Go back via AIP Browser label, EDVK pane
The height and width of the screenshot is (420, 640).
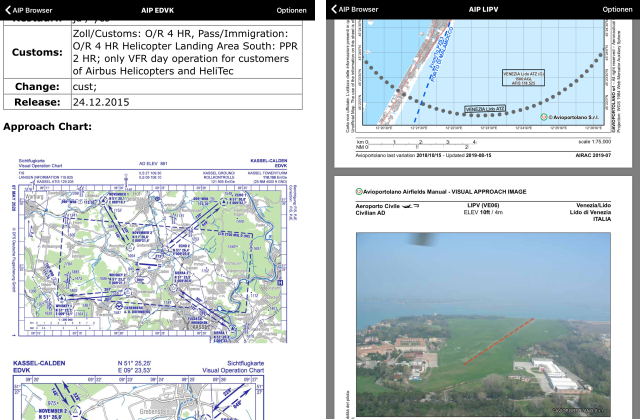[x=32, y=9]
